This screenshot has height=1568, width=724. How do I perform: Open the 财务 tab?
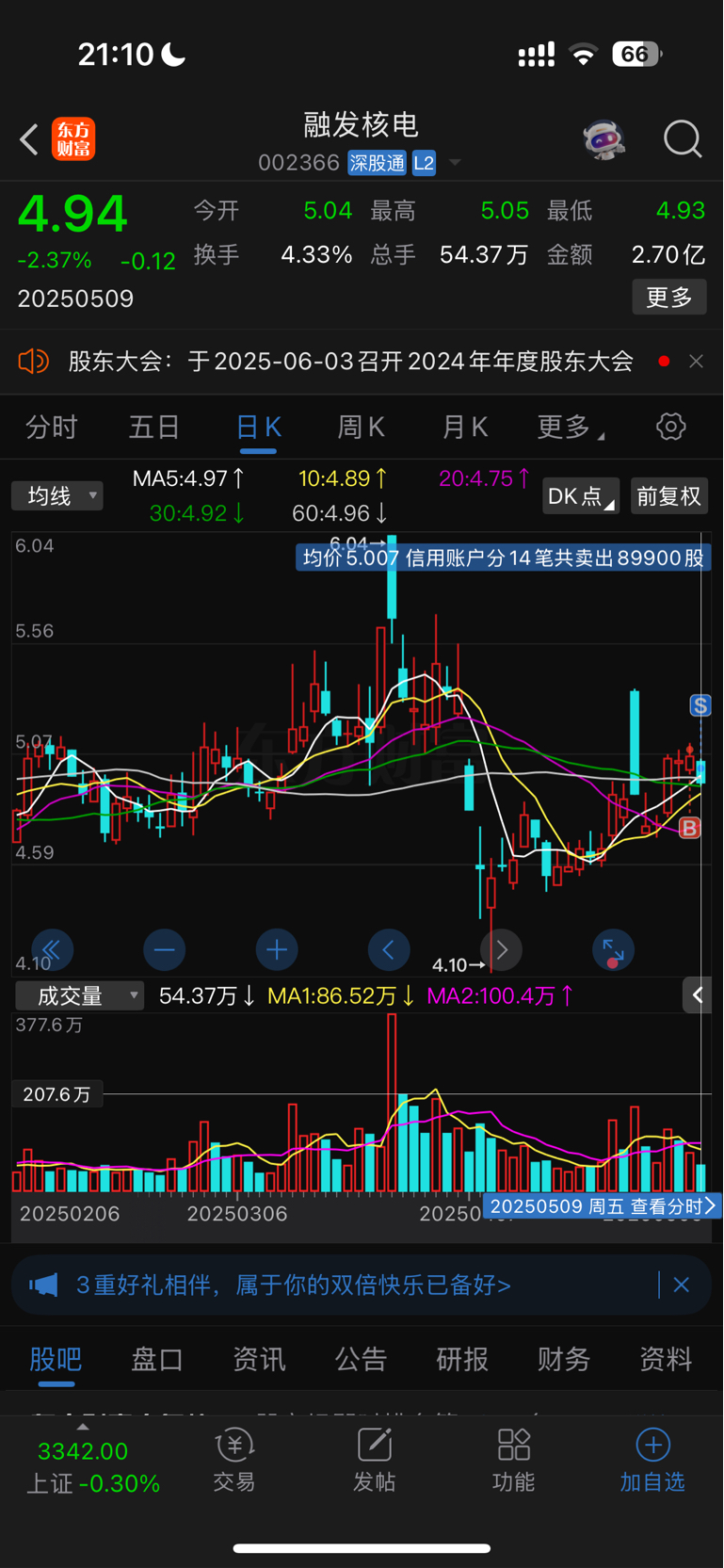(564, 1359)
